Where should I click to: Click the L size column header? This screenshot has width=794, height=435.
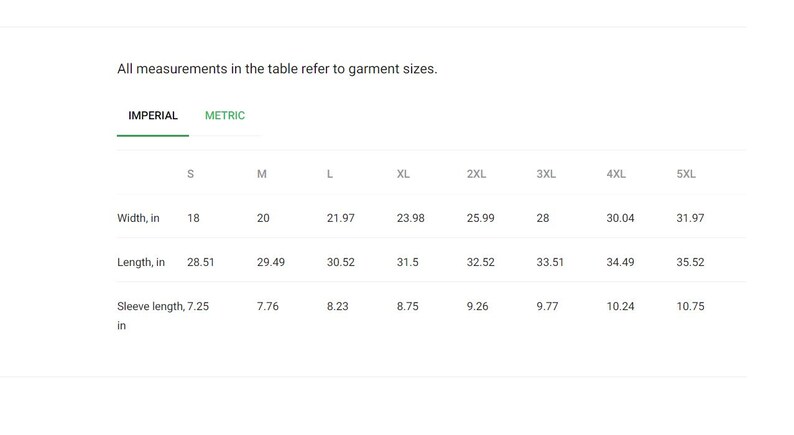pyautogui.click(x=330, y=174)
